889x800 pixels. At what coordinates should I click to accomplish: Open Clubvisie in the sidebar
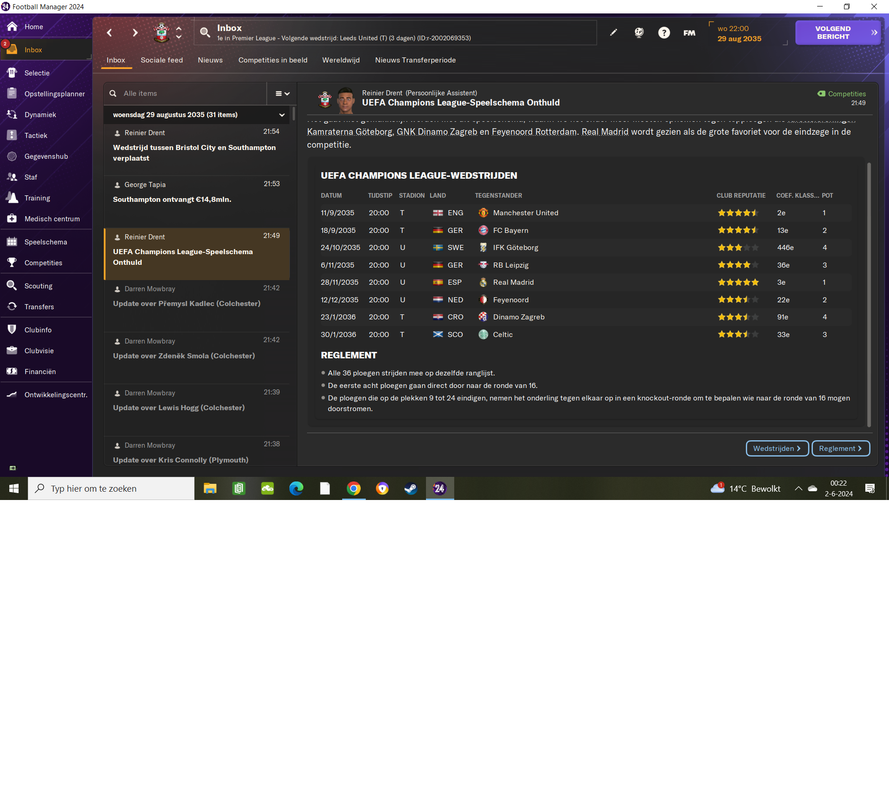click(x=39, y=351)
